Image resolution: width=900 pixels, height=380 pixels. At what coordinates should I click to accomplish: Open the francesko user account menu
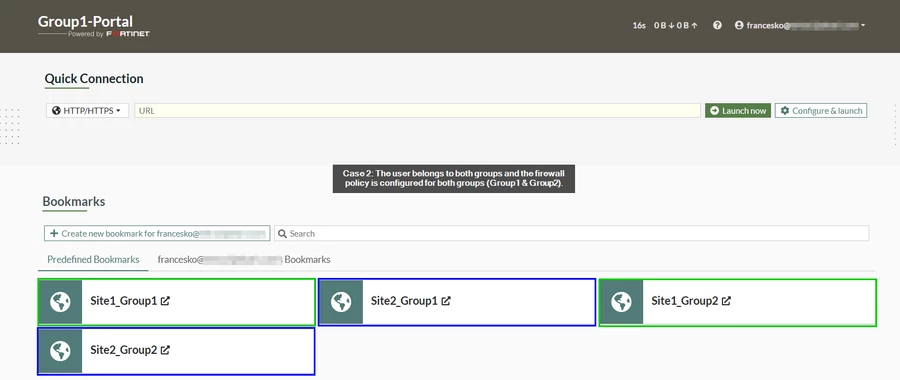click(x=800, y=25)
